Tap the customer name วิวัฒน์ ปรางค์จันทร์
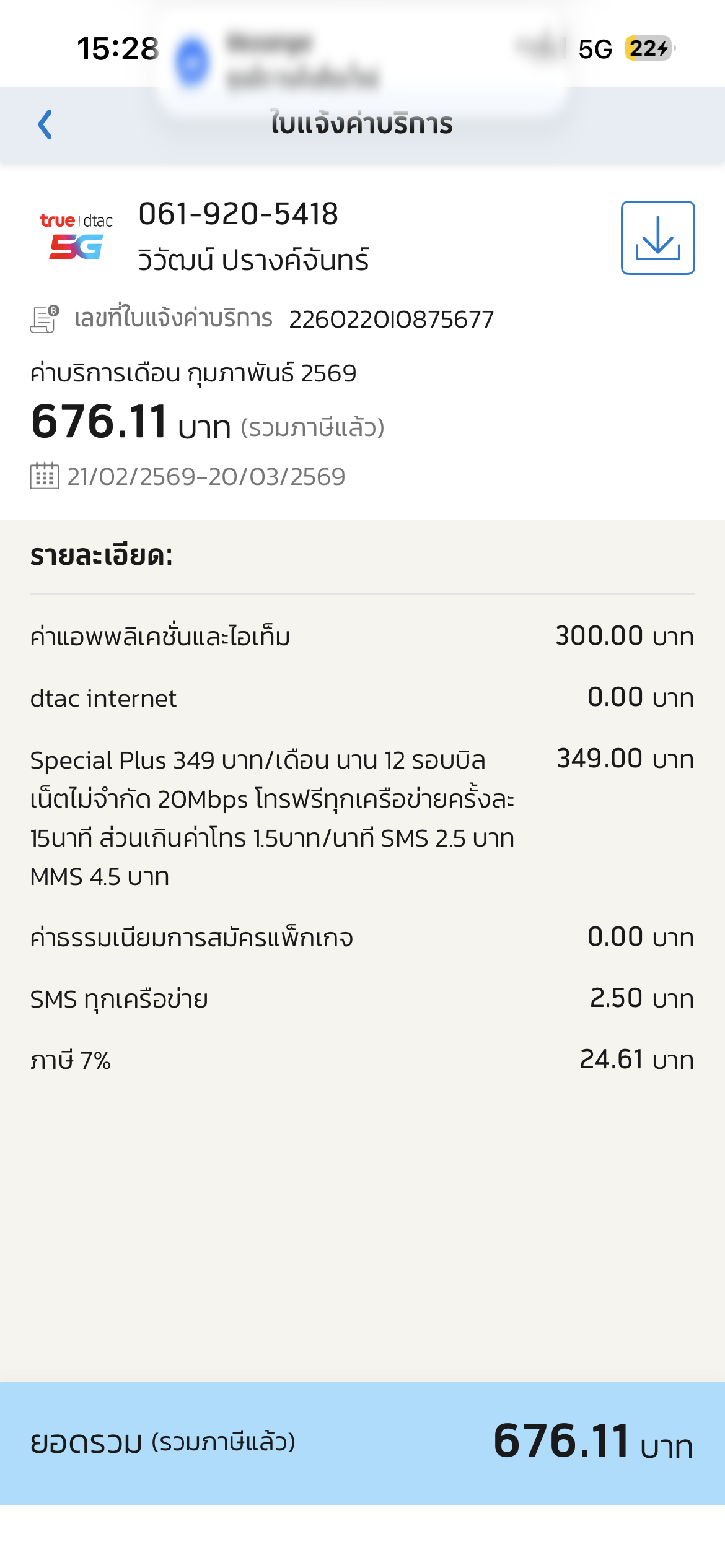Screen dimensions: 725x1568 (253, 261)
